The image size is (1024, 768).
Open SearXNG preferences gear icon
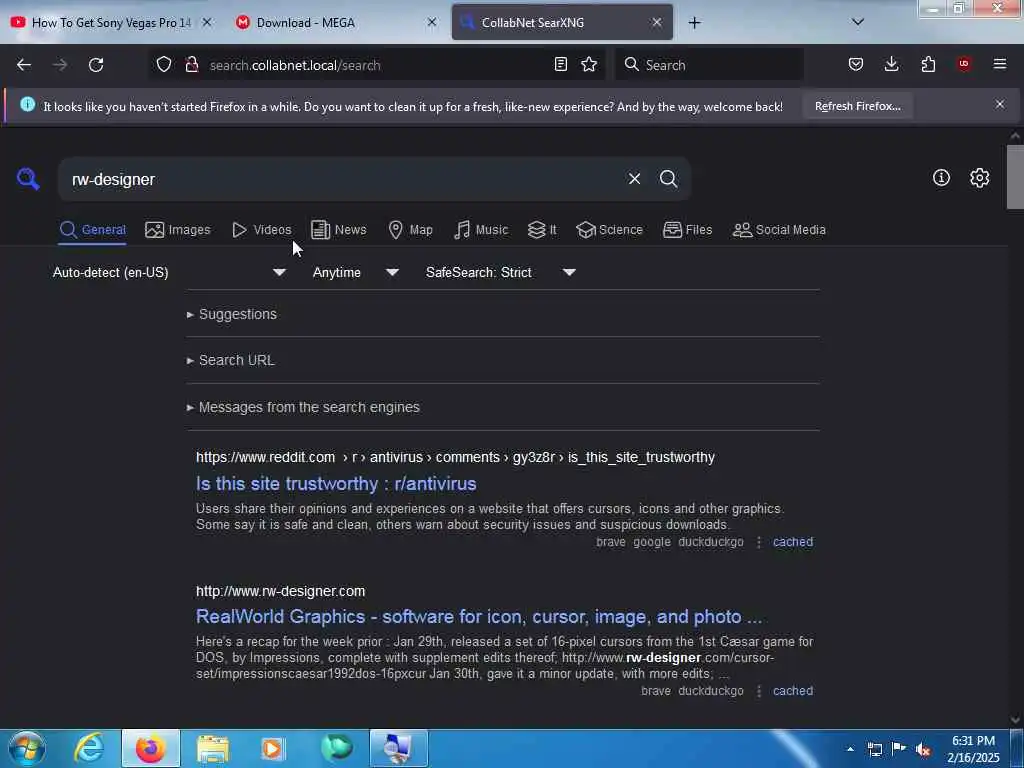(979, 178)
